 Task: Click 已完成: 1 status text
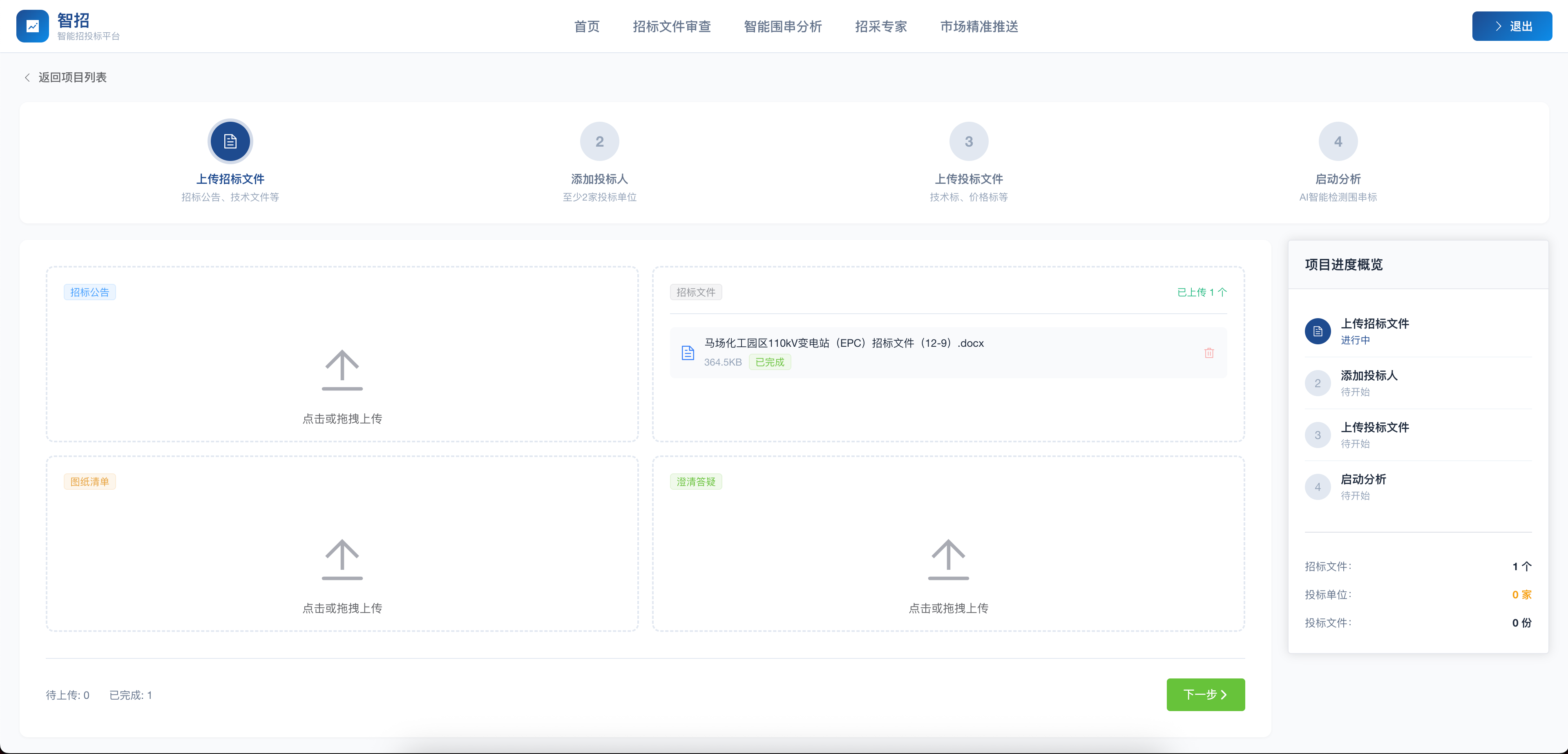pos(131,695)
